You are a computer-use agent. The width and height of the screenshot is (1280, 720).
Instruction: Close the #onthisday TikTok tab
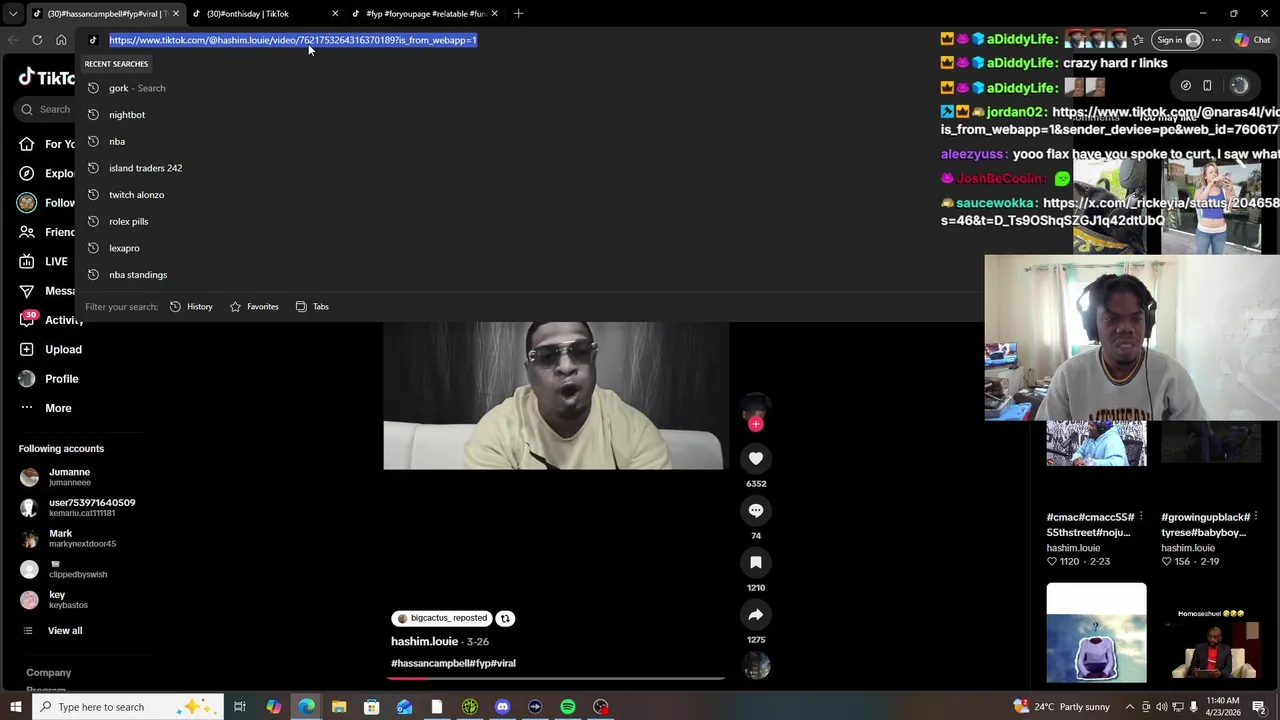[335, 13]
